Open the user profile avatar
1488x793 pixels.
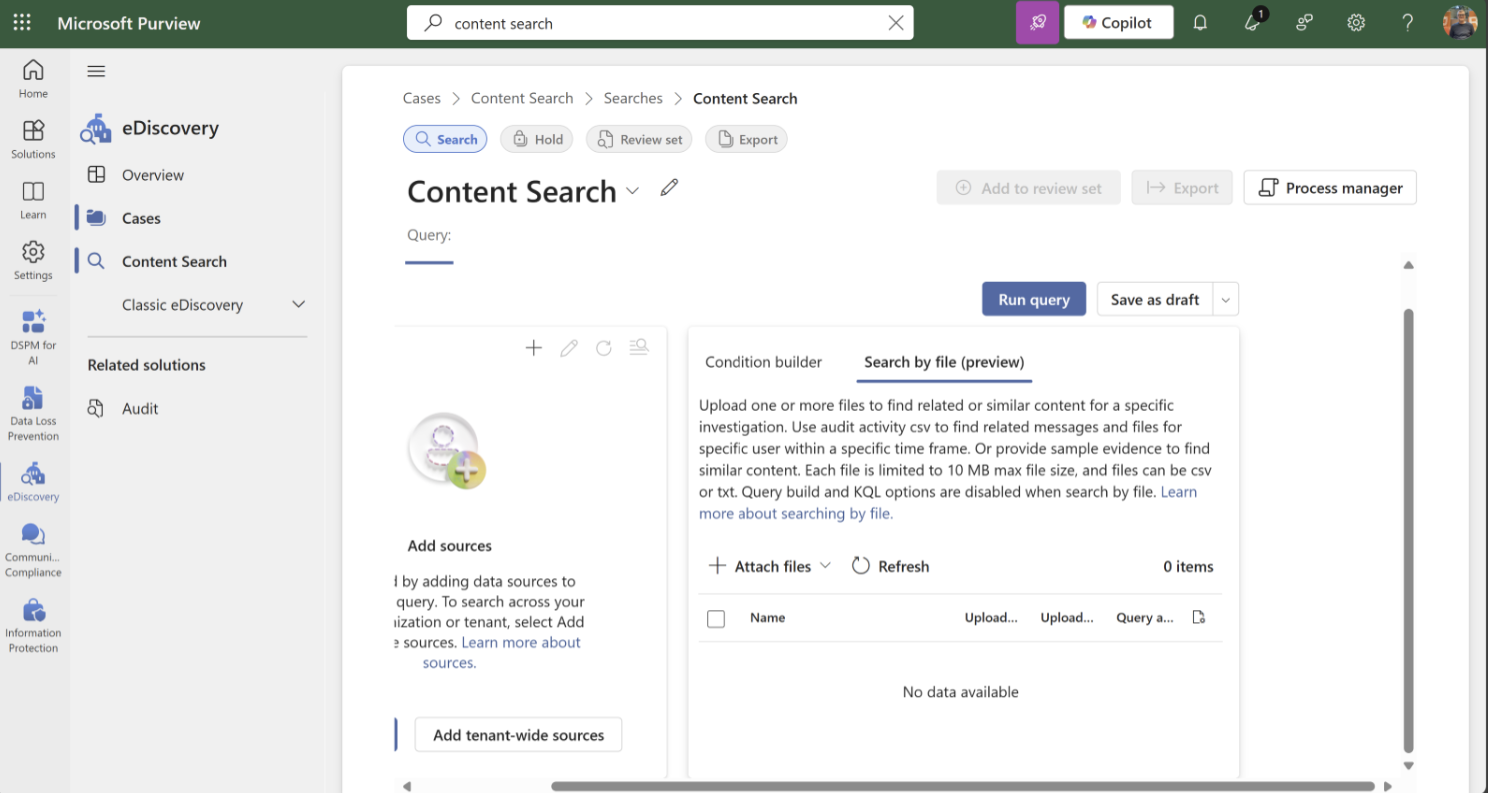tap(1460, 22)
